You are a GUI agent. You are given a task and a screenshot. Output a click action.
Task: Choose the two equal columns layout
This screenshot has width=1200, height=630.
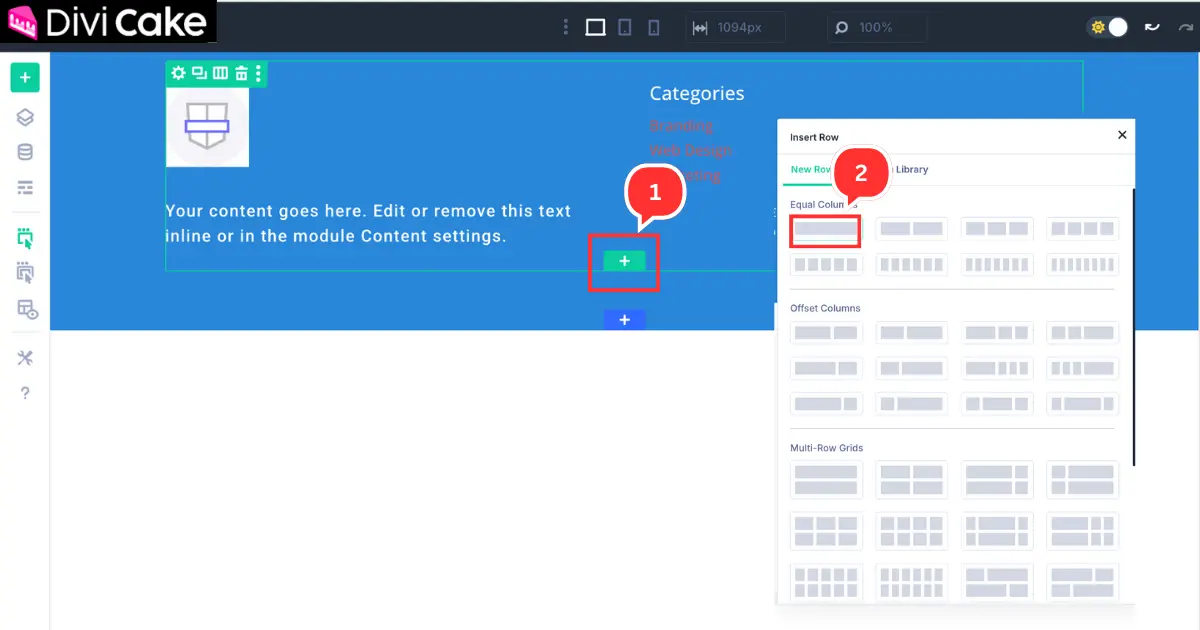click(x=911, y=229)
